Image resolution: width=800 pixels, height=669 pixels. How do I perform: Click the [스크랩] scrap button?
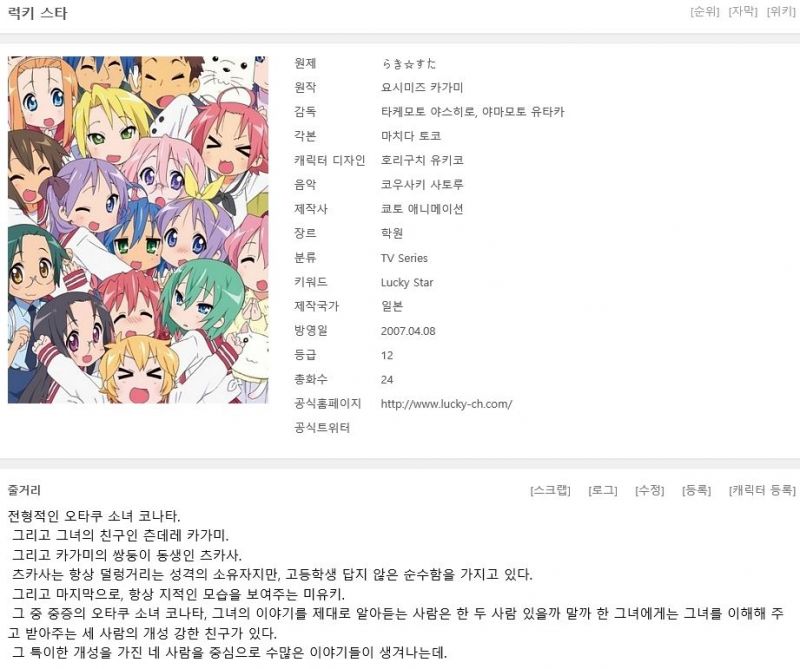551,490
